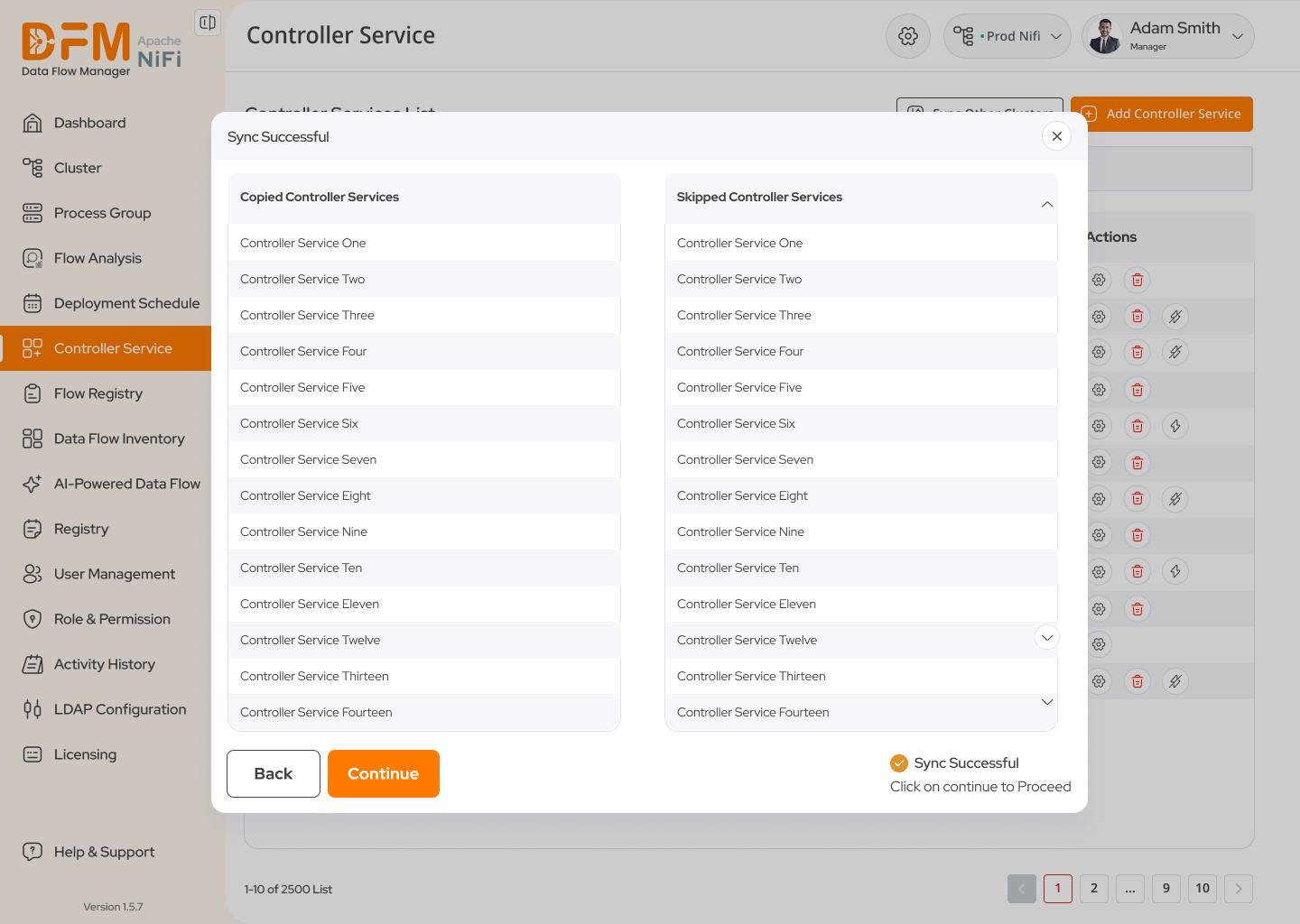Select copied Controller Service Nine row
Viewport: 1300px width, 924px height.
click(424, 531)
